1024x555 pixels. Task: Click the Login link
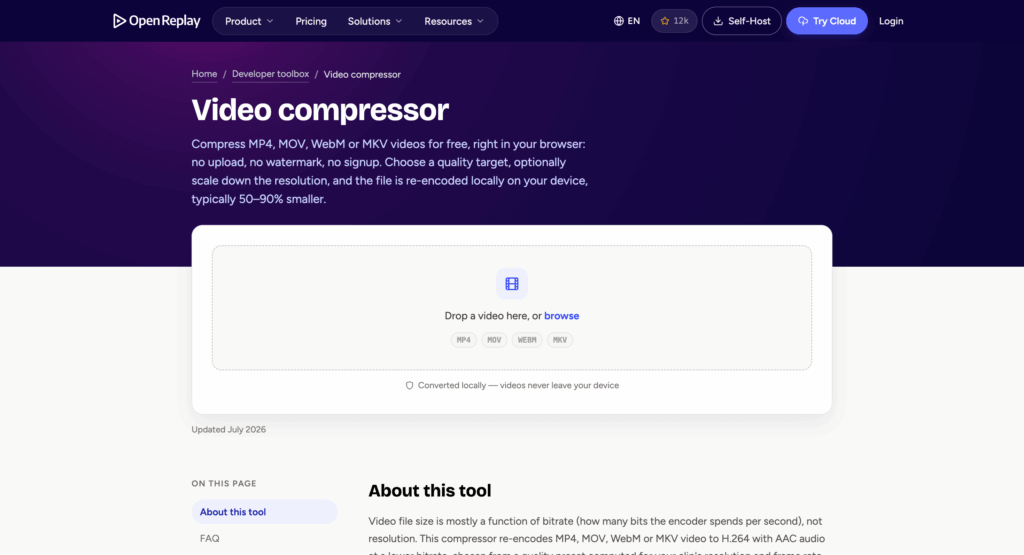[x=891, y=21]
